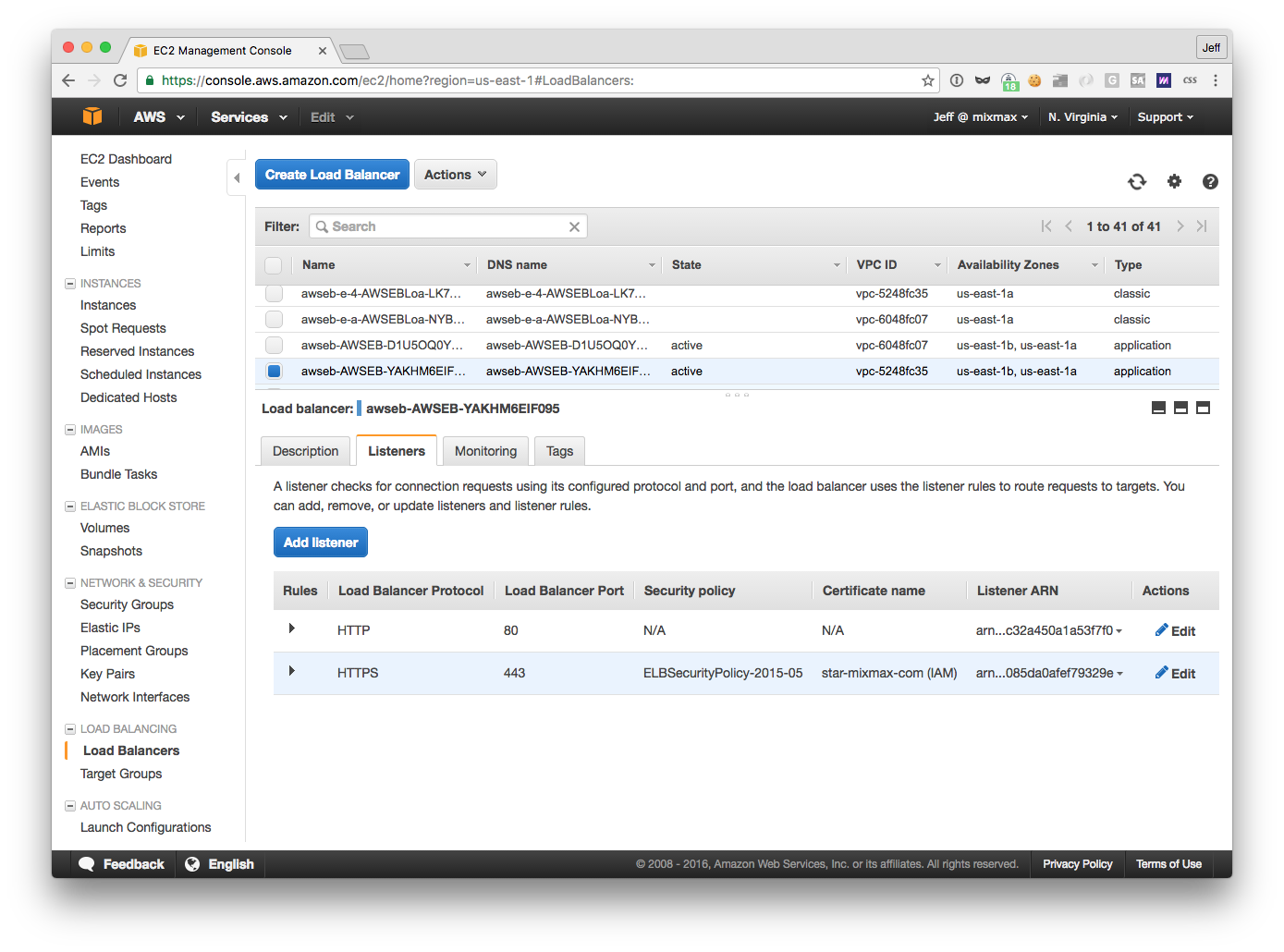The image size is (1284, 952).
Task: Click the pencil Edit for HTTPS listener
Action: (x=1175, y=673)
